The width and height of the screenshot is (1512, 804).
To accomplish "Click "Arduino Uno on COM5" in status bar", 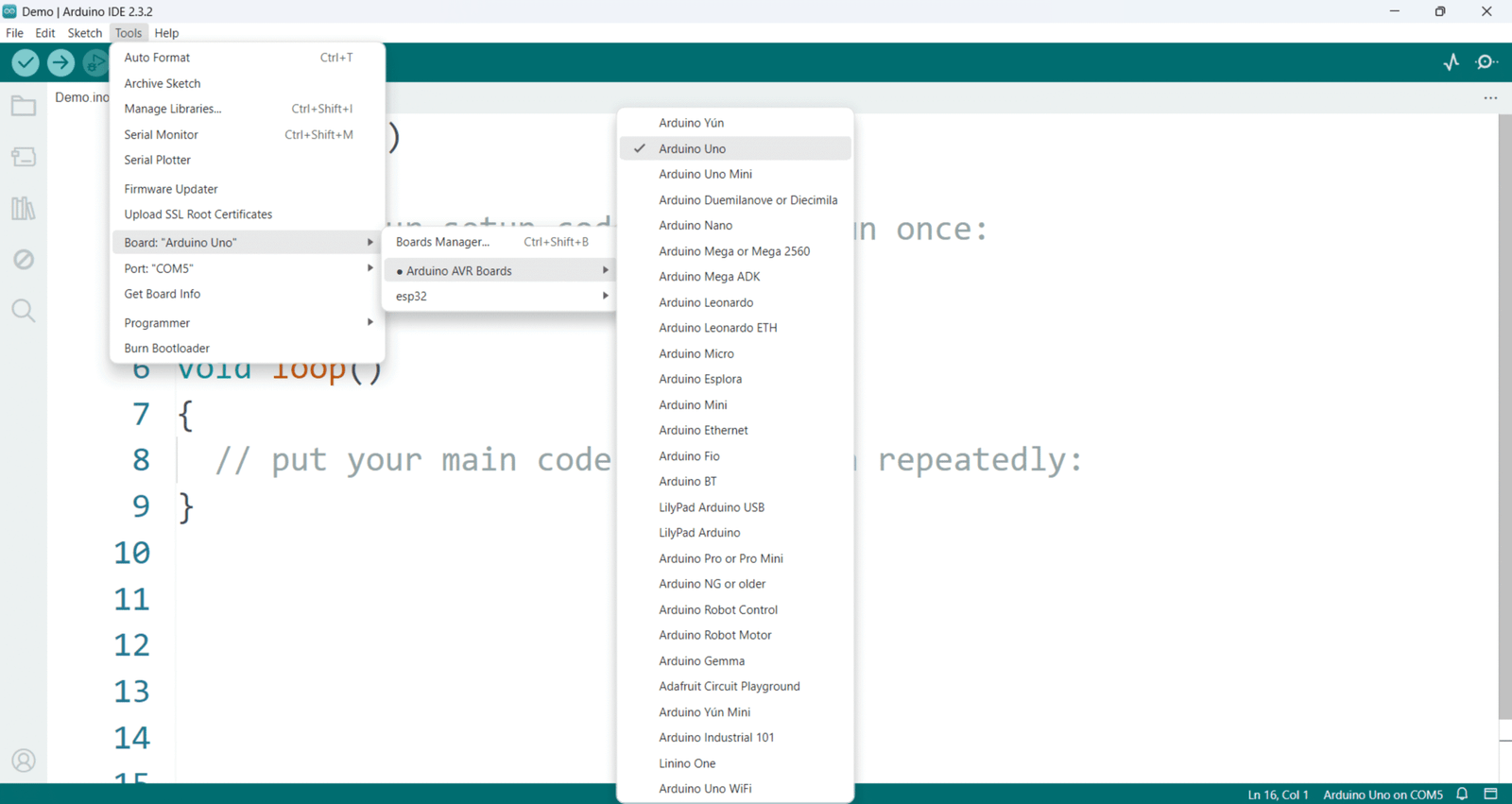I will click(1383, 795).
